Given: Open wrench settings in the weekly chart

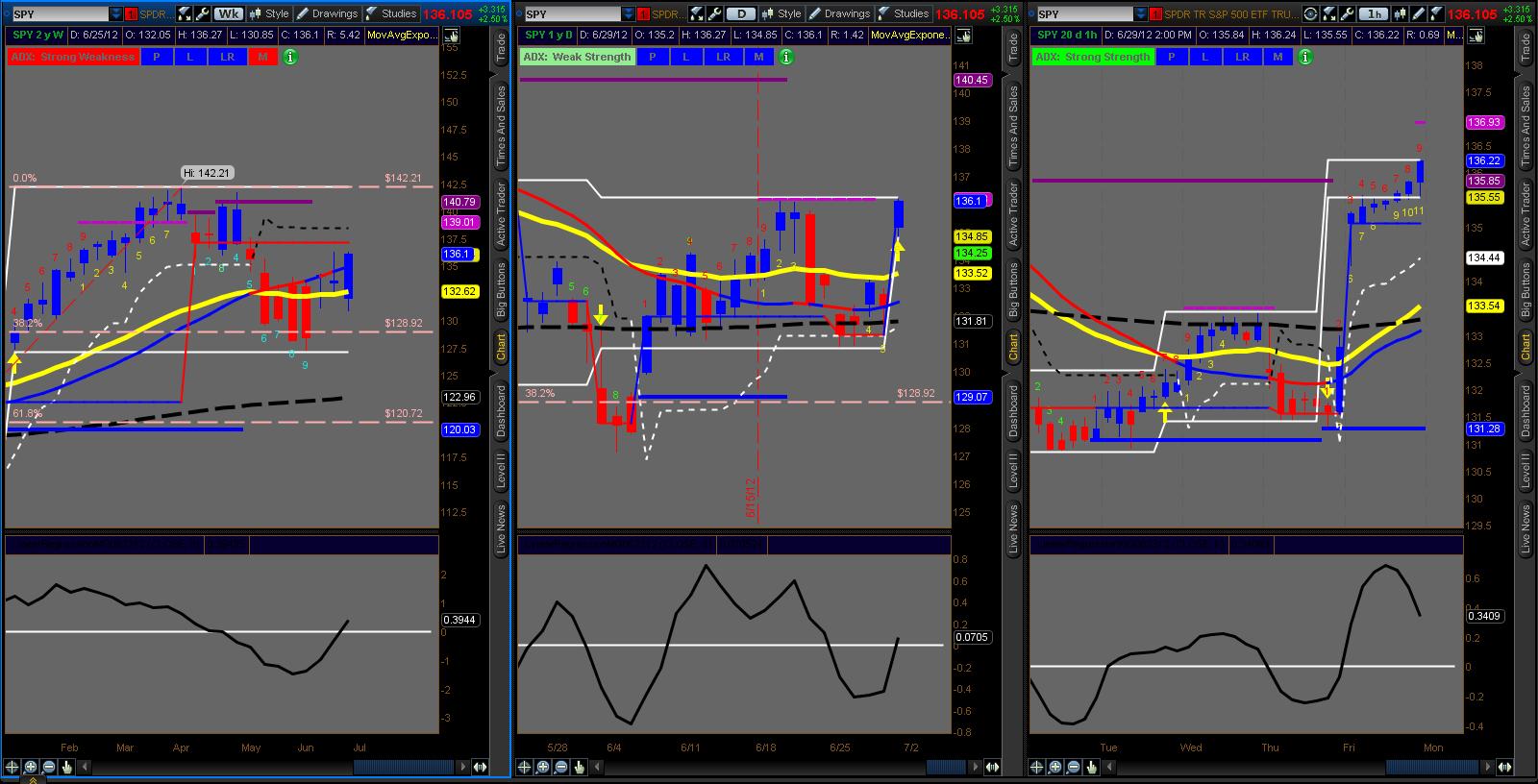Looking at the screenshot, I should tap(203, 14).
